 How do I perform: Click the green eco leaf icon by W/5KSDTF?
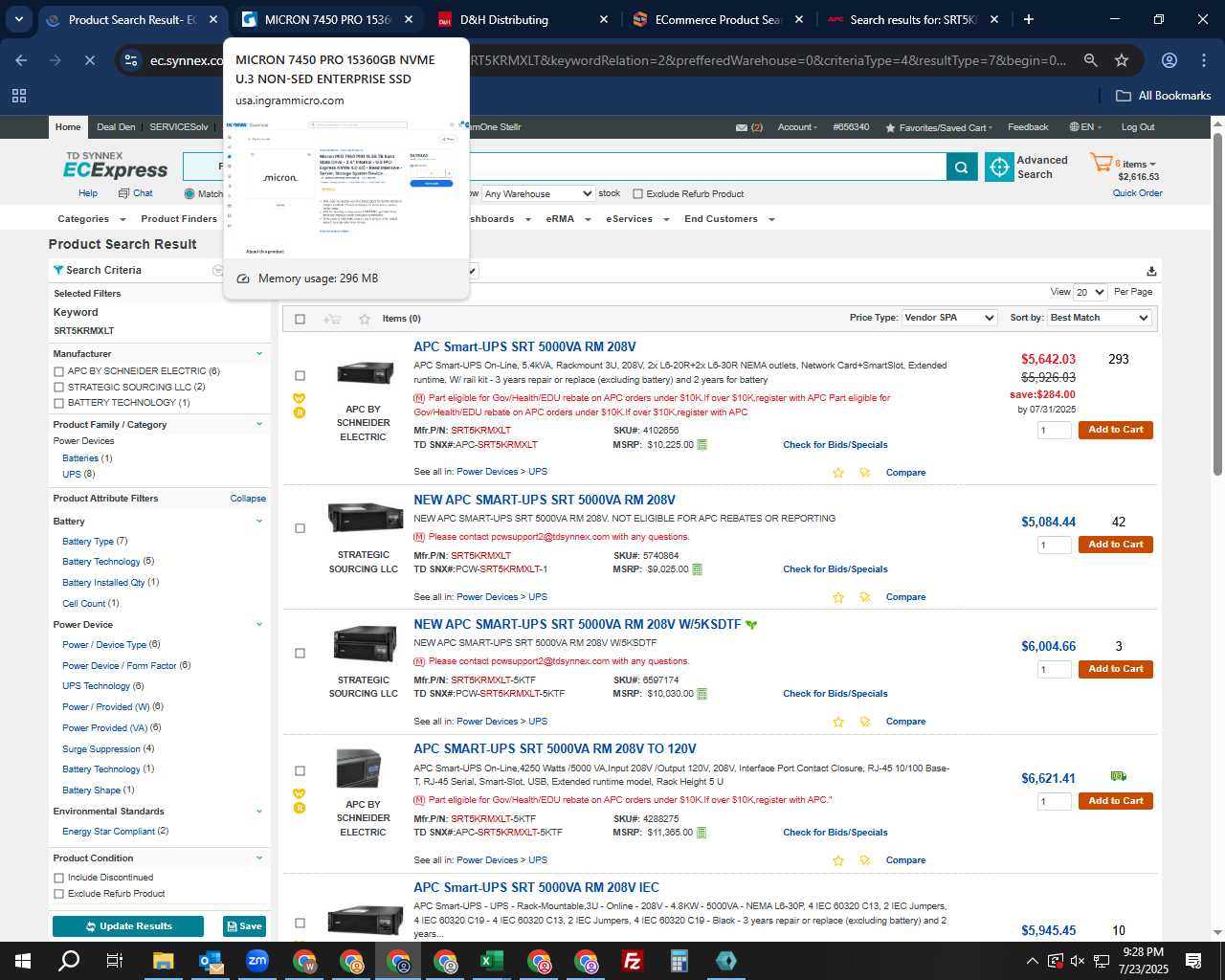(x=751, y=625)
